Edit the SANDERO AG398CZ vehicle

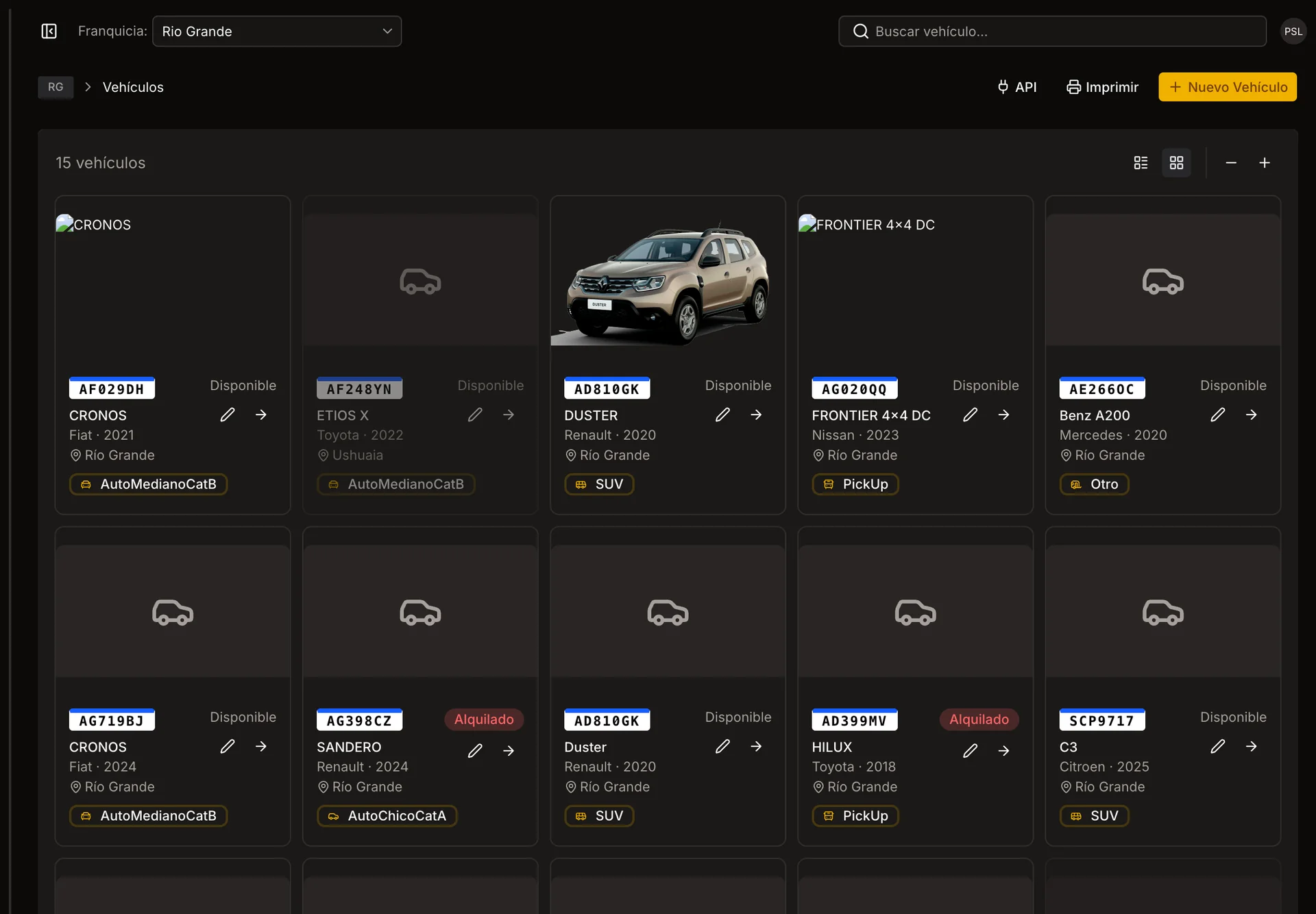[x=475, y=751]
